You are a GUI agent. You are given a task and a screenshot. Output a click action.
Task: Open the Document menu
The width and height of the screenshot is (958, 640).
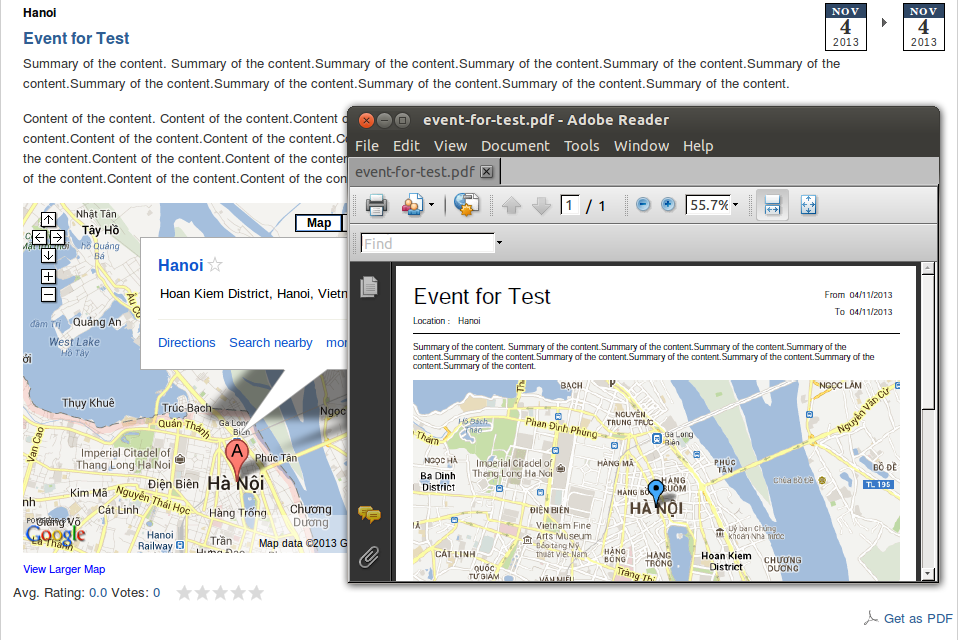515,146
